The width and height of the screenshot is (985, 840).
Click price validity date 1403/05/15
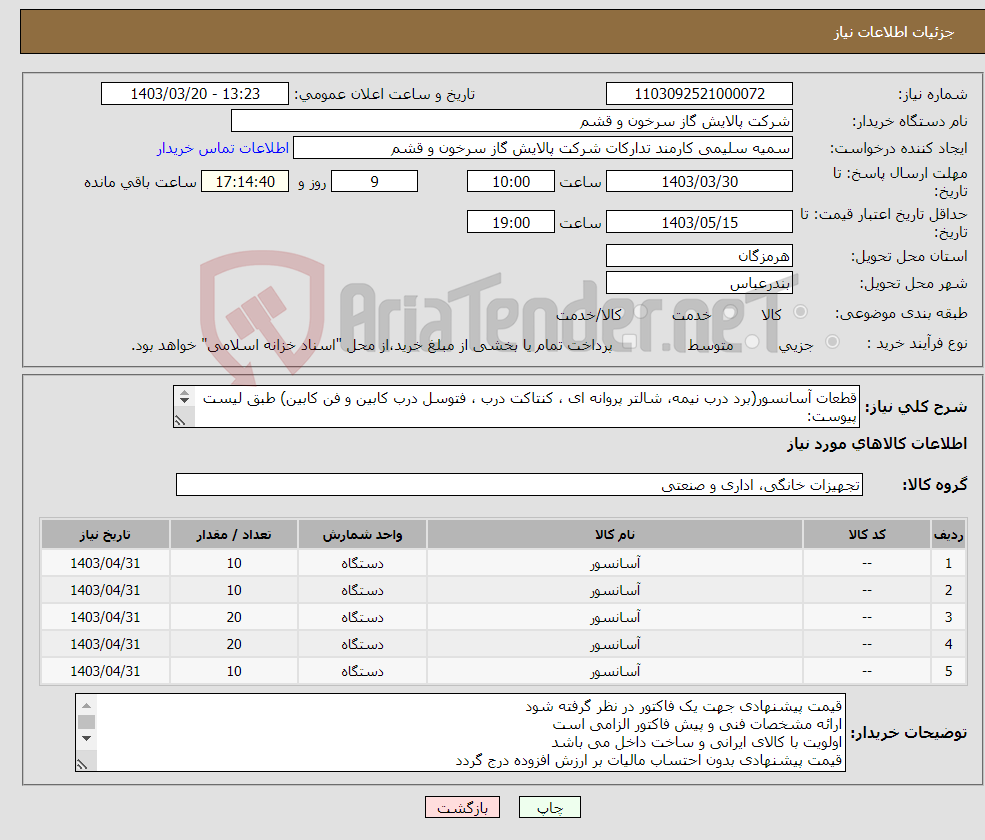click(x=699, y=222)
